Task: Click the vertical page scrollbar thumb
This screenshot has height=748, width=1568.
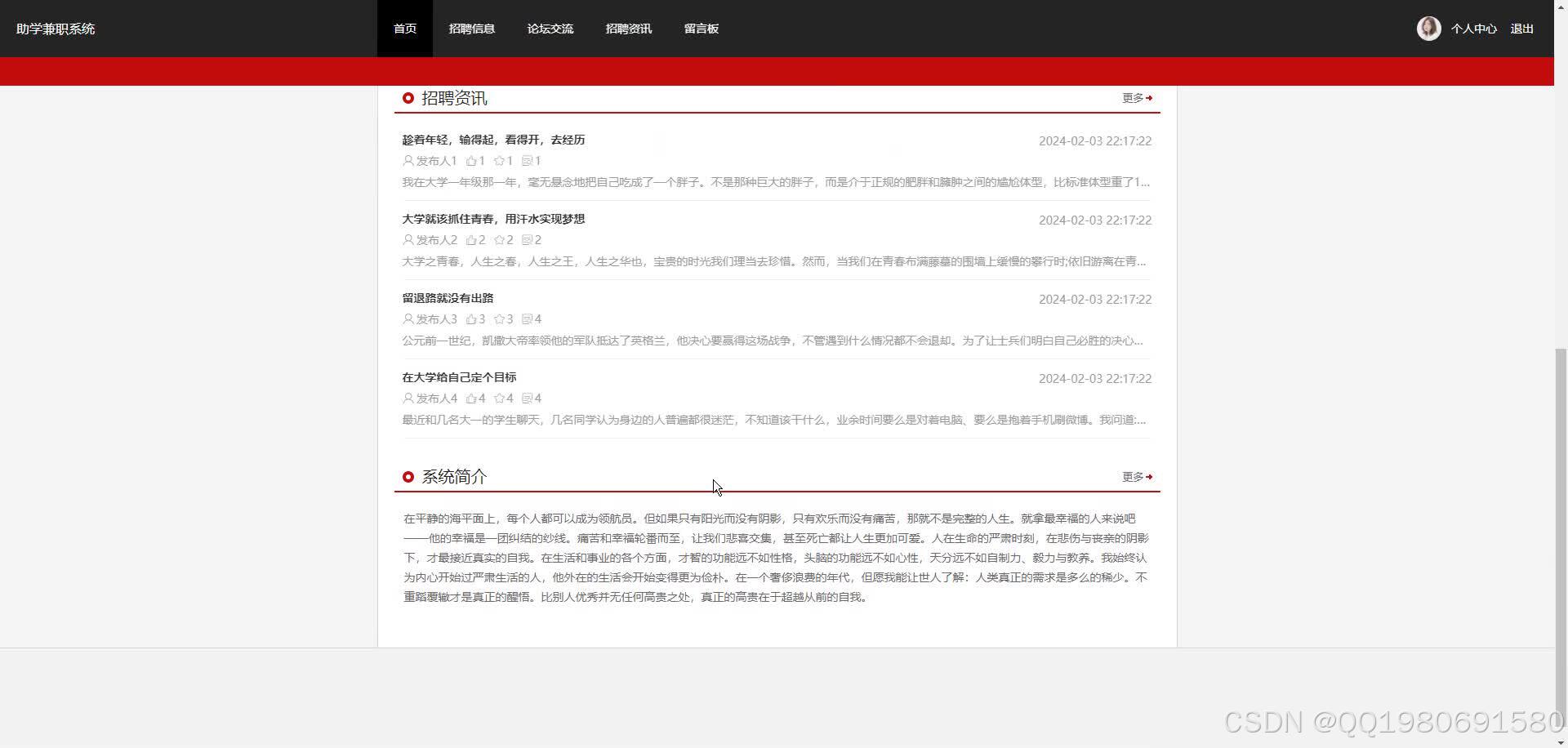Action: pyautogui.click(x=1561, y=539)
